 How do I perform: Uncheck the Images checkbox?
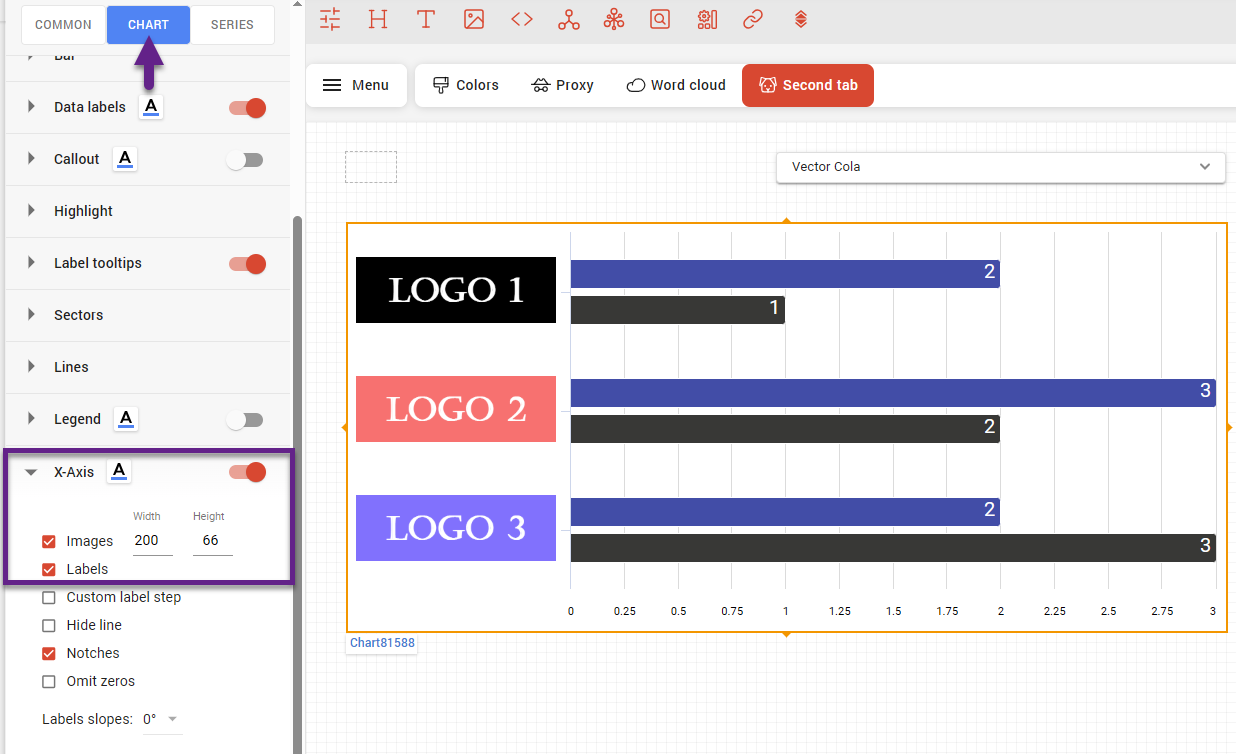(x=49, y=541)
